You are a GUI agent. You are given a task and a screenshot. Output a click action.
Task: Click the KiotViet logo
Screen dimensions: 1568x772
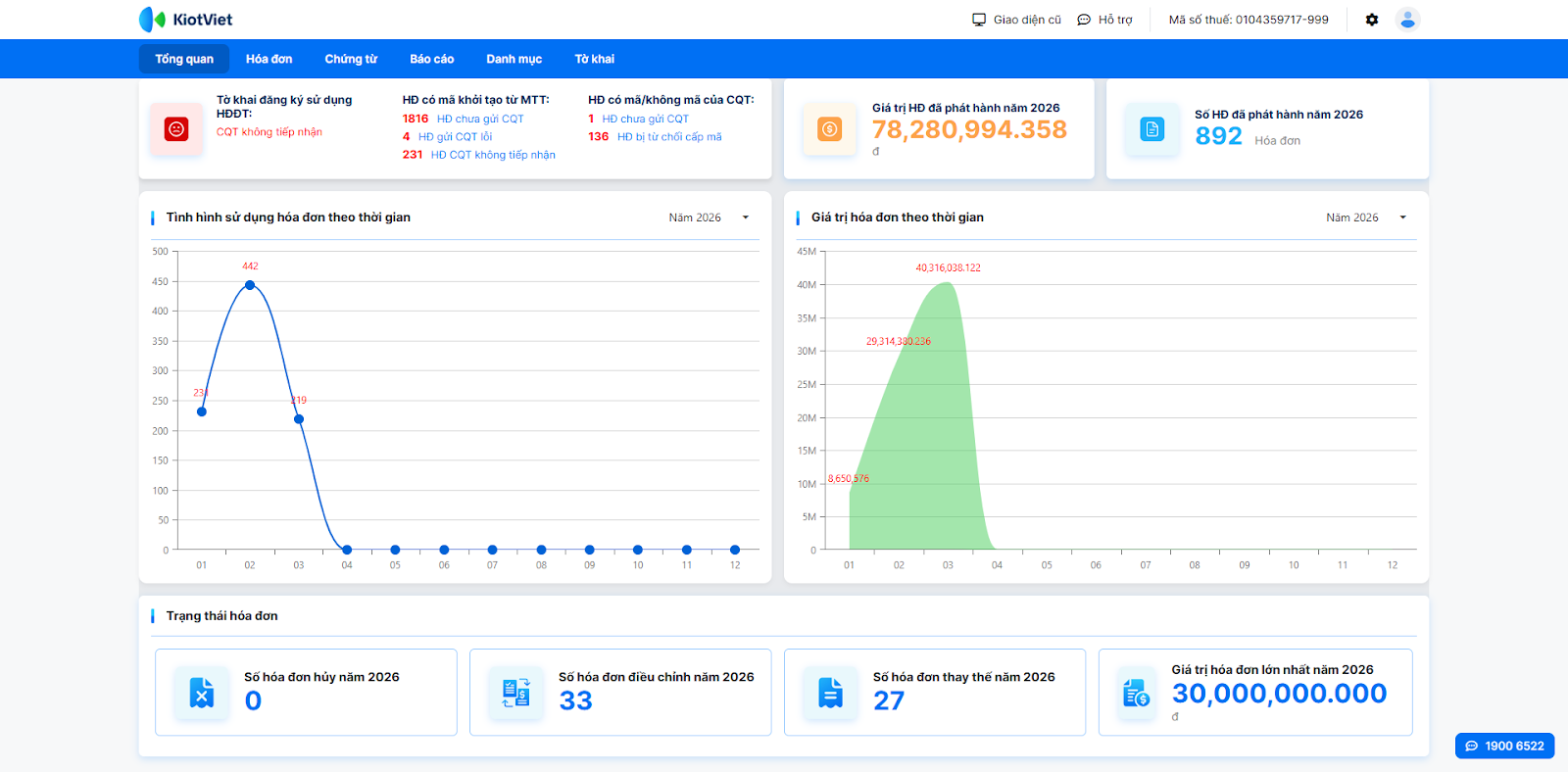pos(185,20)
